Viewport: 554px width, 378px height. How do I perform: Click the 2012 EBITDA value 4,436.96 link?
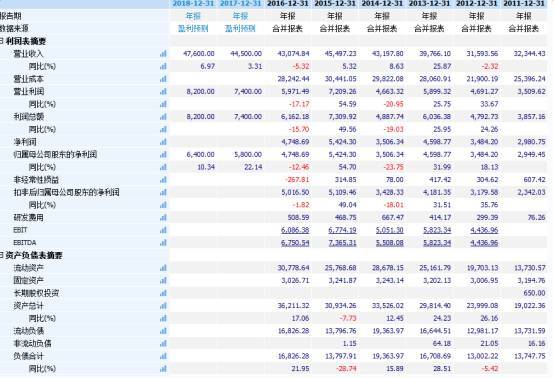pos(484,243)
